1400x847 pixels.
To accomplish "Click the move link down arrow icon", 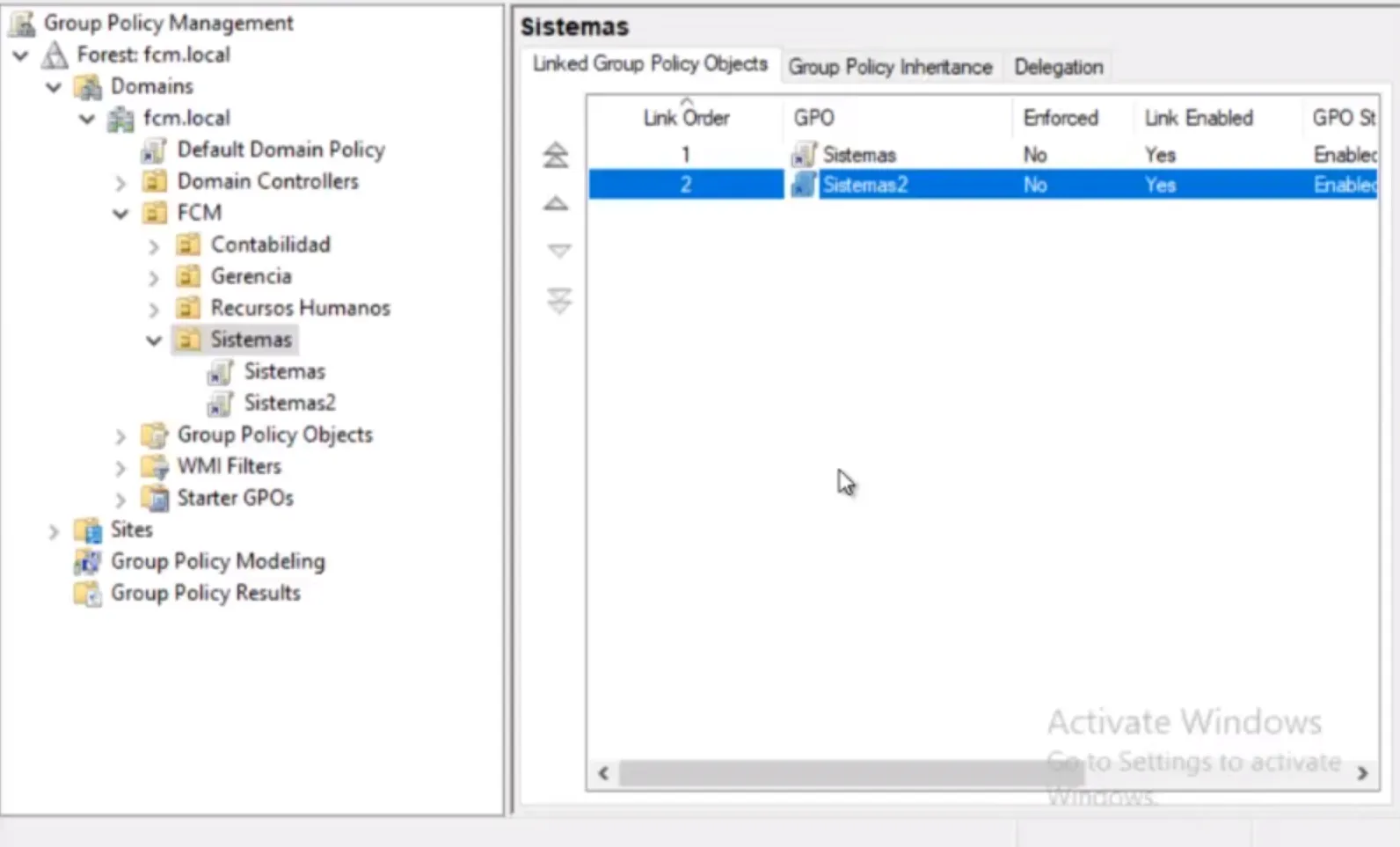I will pyautogui.click(x=558, y=252).
